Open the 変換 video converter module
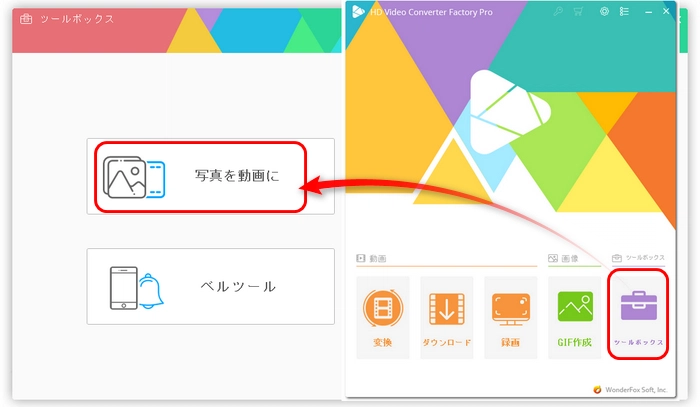The width and height of the screenshot is (700, 407). [382, 318]
